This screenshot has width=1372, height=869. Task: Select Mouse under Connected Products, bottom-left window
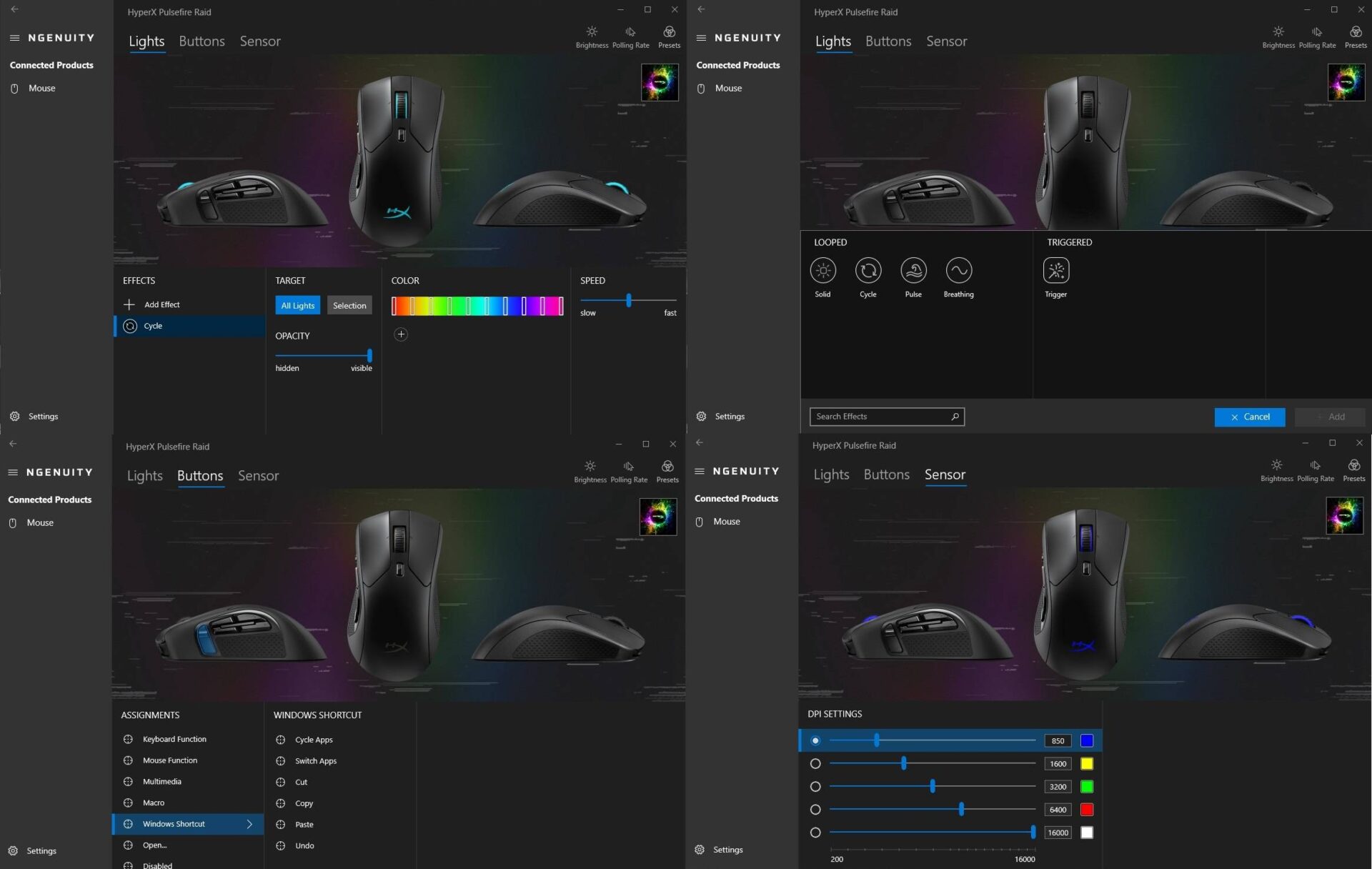click(40, 523)
